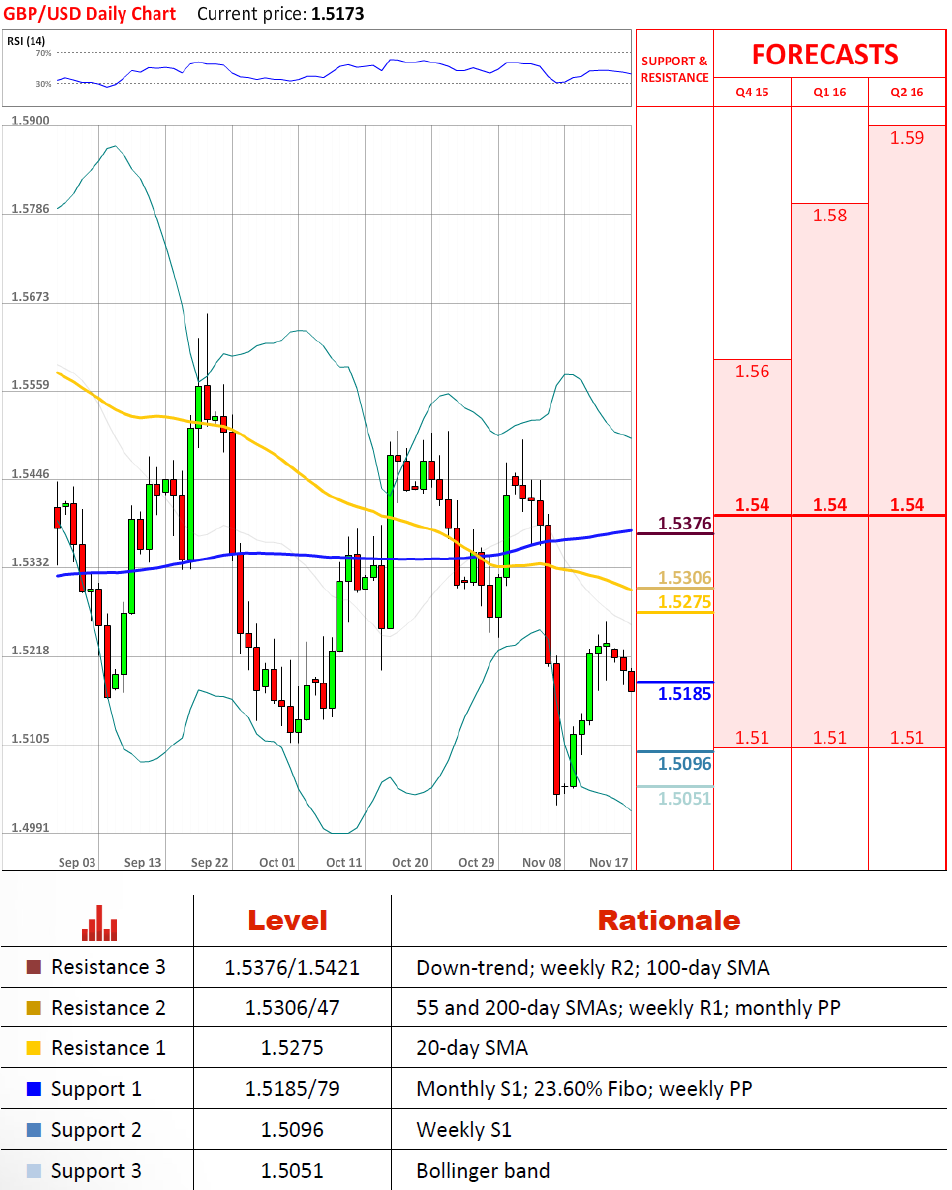Click the Support 1 row label
The image size is (952, 1190).
(96, 1089)
